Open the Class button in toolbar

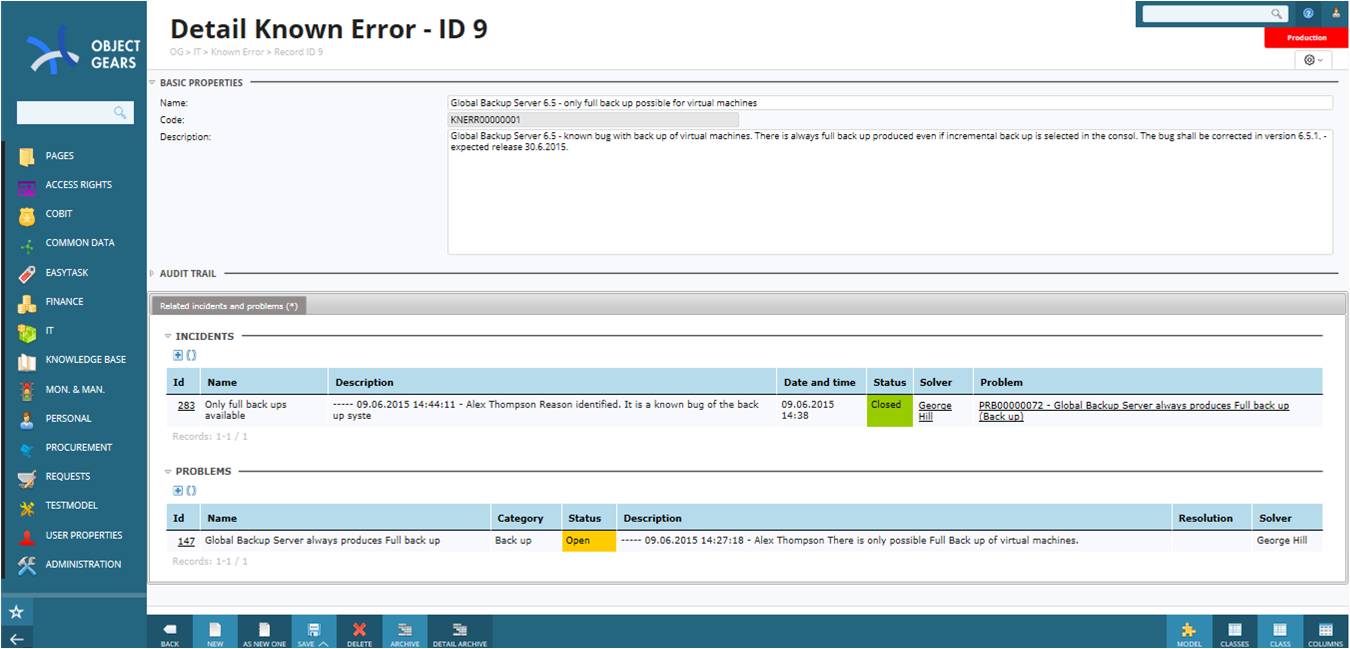(1280, 633)
